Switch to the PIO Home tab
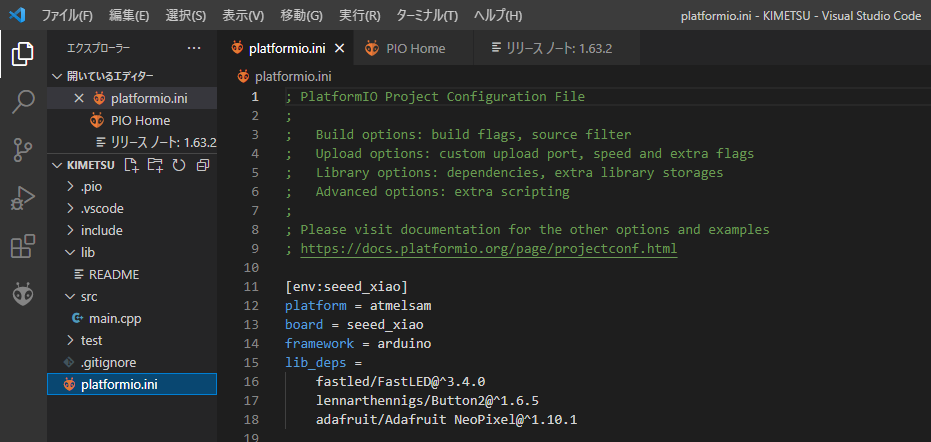This screenshot has height=442, width=931. (x=417, y=48)
